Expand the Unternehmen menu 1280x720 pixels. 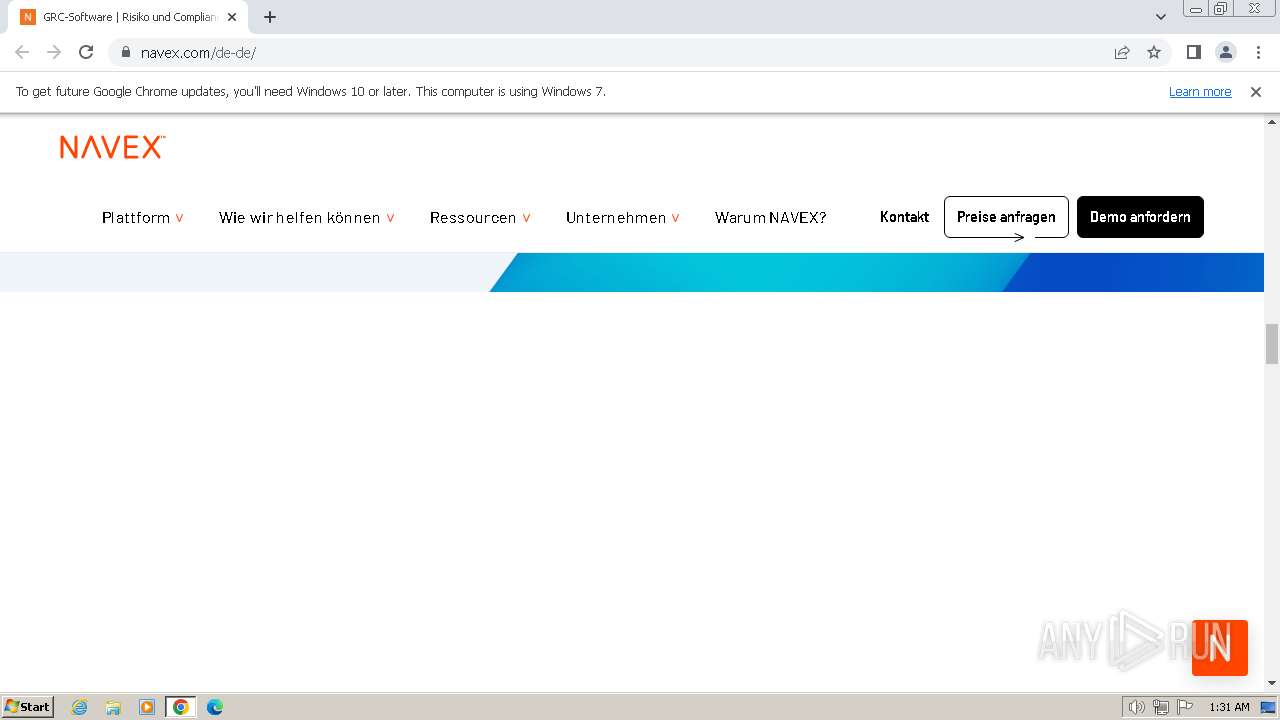[623, 217]
